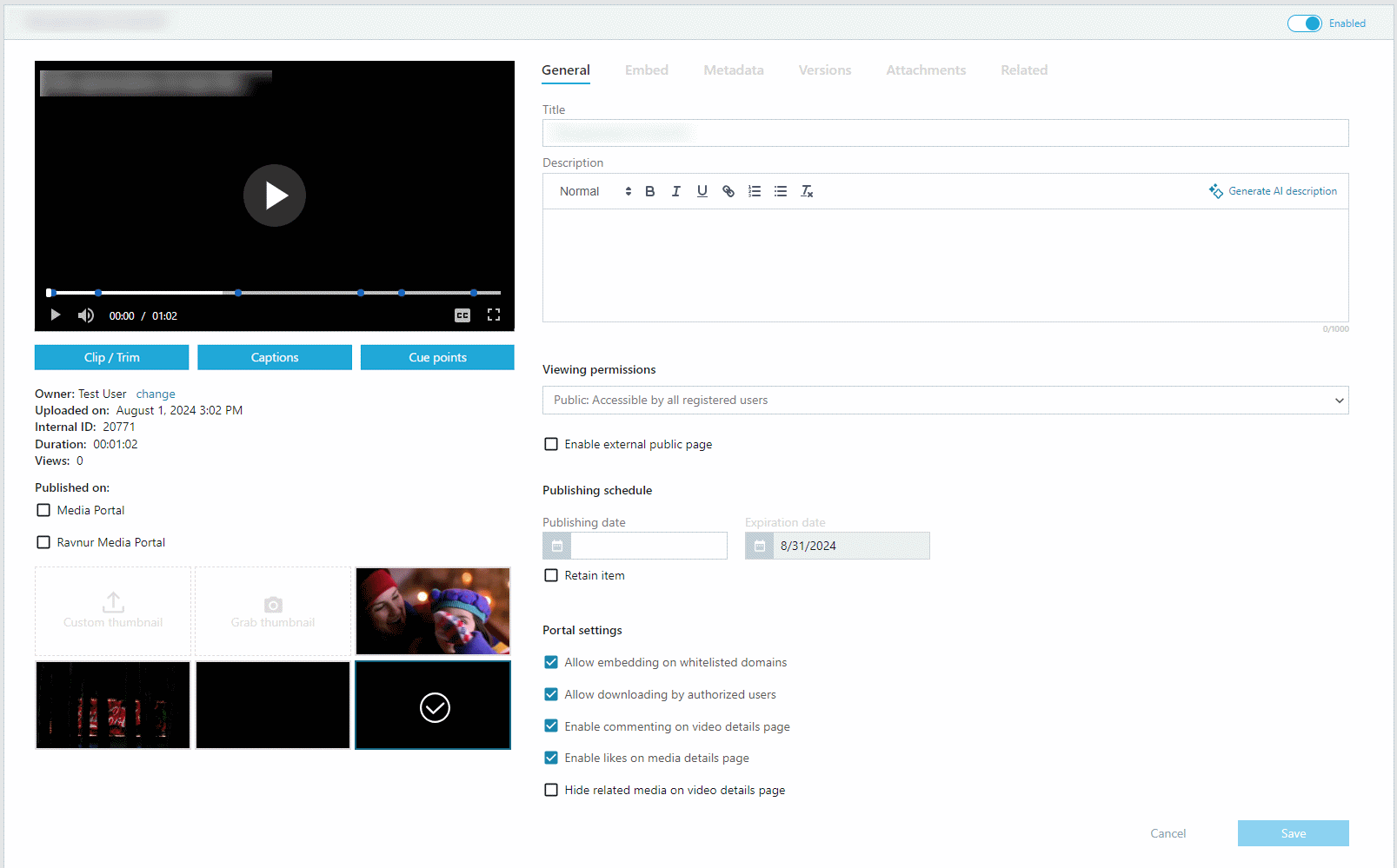Screen dimensions: 1397x868
Task: Open the Attachments tab
Action: pos(926,70)
